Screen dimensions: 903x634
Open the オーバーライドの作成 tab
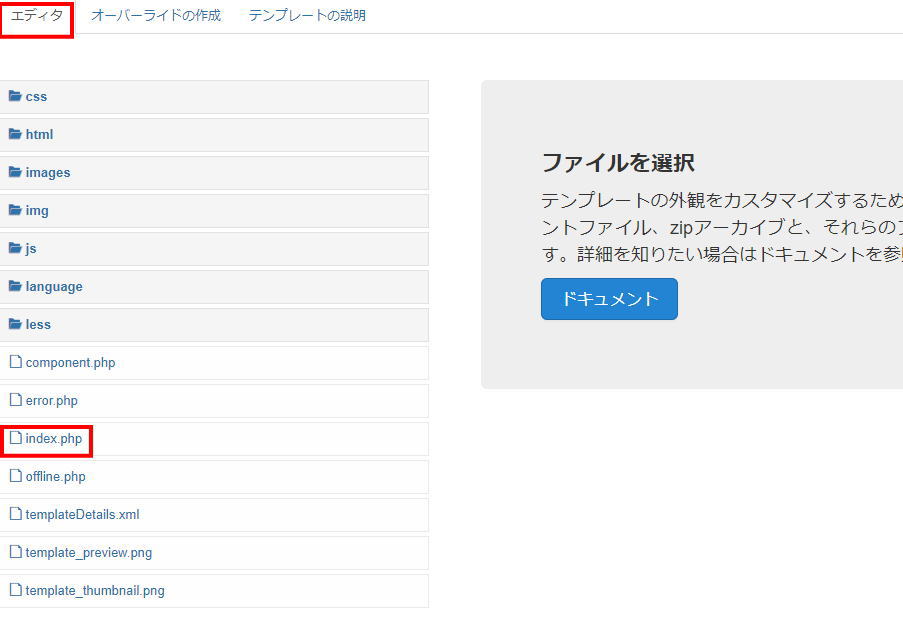coord(156,16)
